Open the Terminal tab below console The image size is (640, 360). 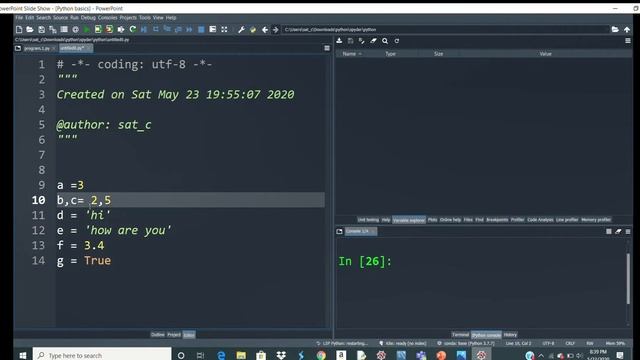[460, 335]
